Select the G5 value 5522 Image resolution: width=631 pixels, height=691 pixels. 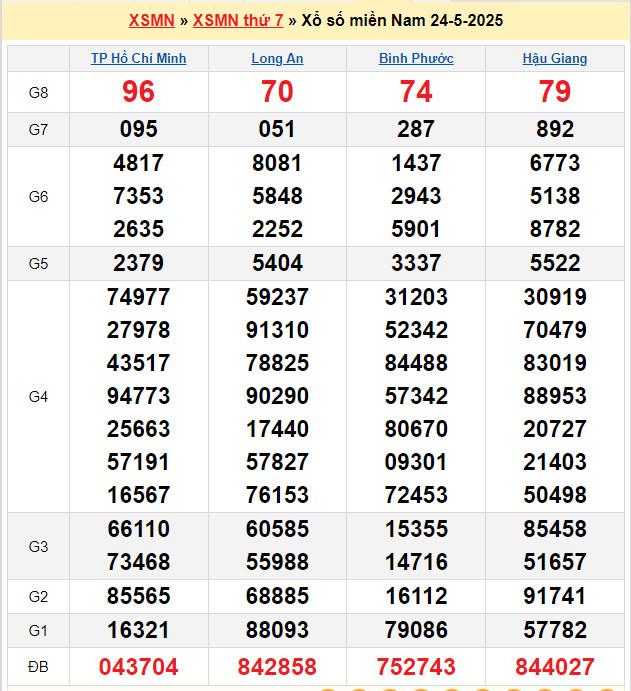tap(555, 263)
